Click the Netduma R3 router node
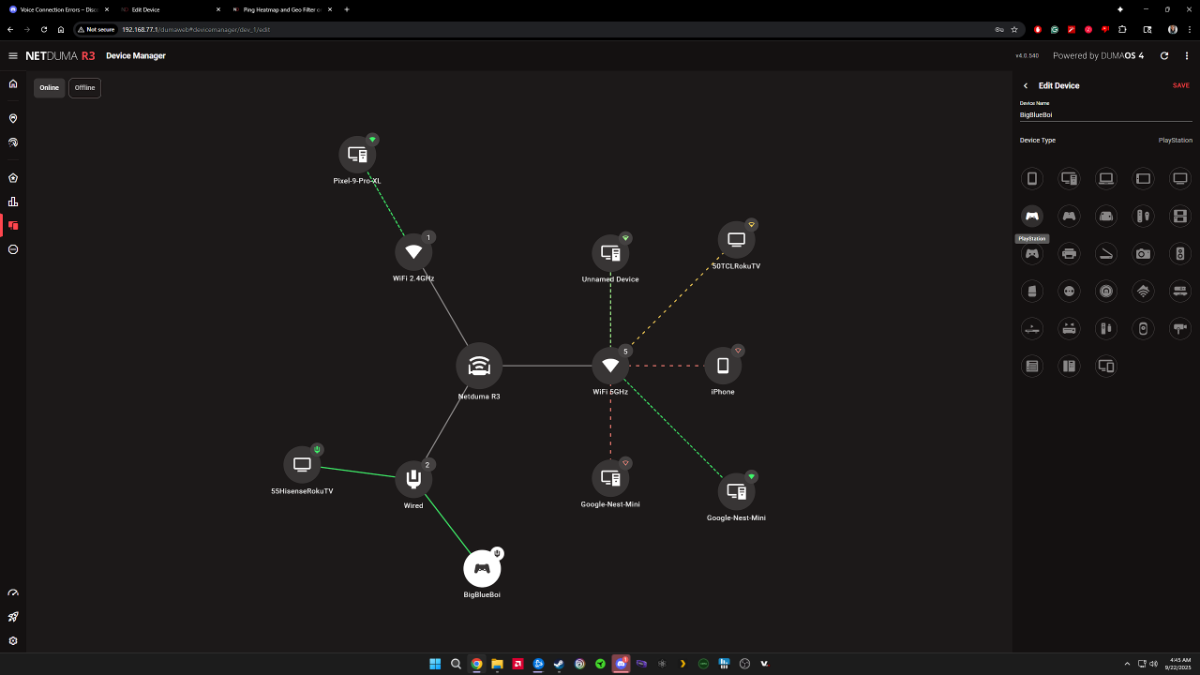 [479, 366]
